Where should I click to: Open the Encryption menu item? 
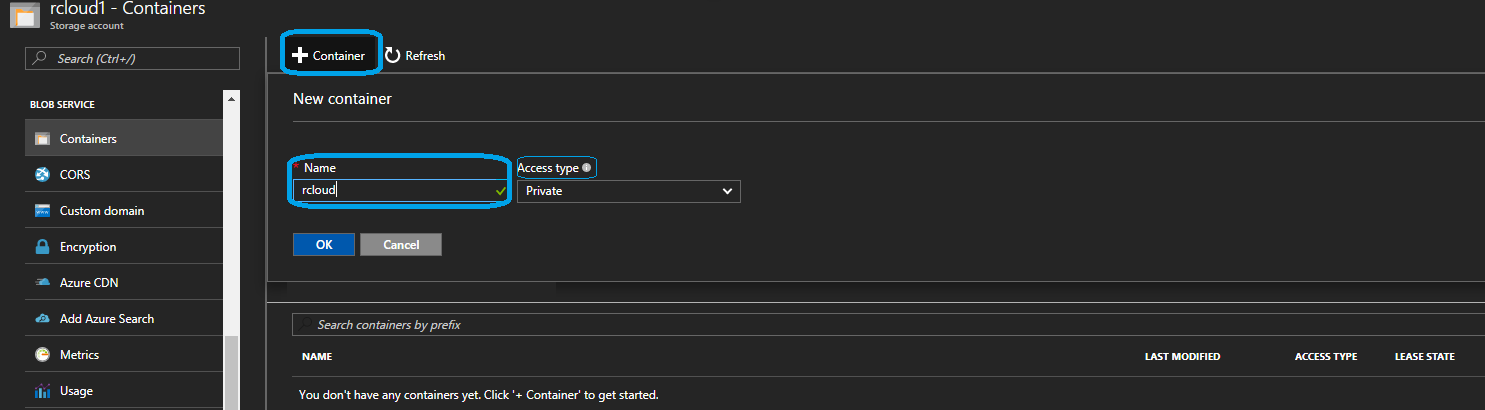pyautogui.click(x=124, y=247)
